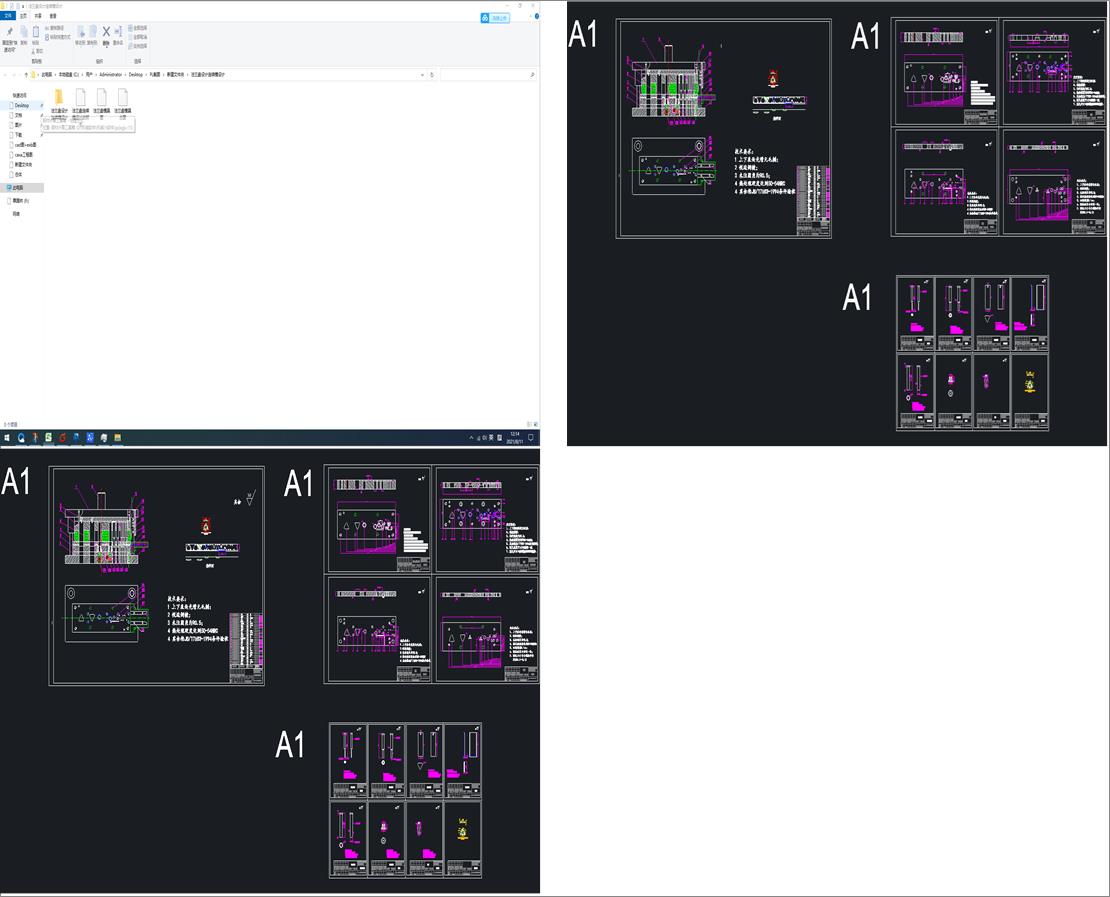The image size is (1110, 897).
Task: Click the Desktop breadcrumb in the address bar
Action: [x=135, y=74]
